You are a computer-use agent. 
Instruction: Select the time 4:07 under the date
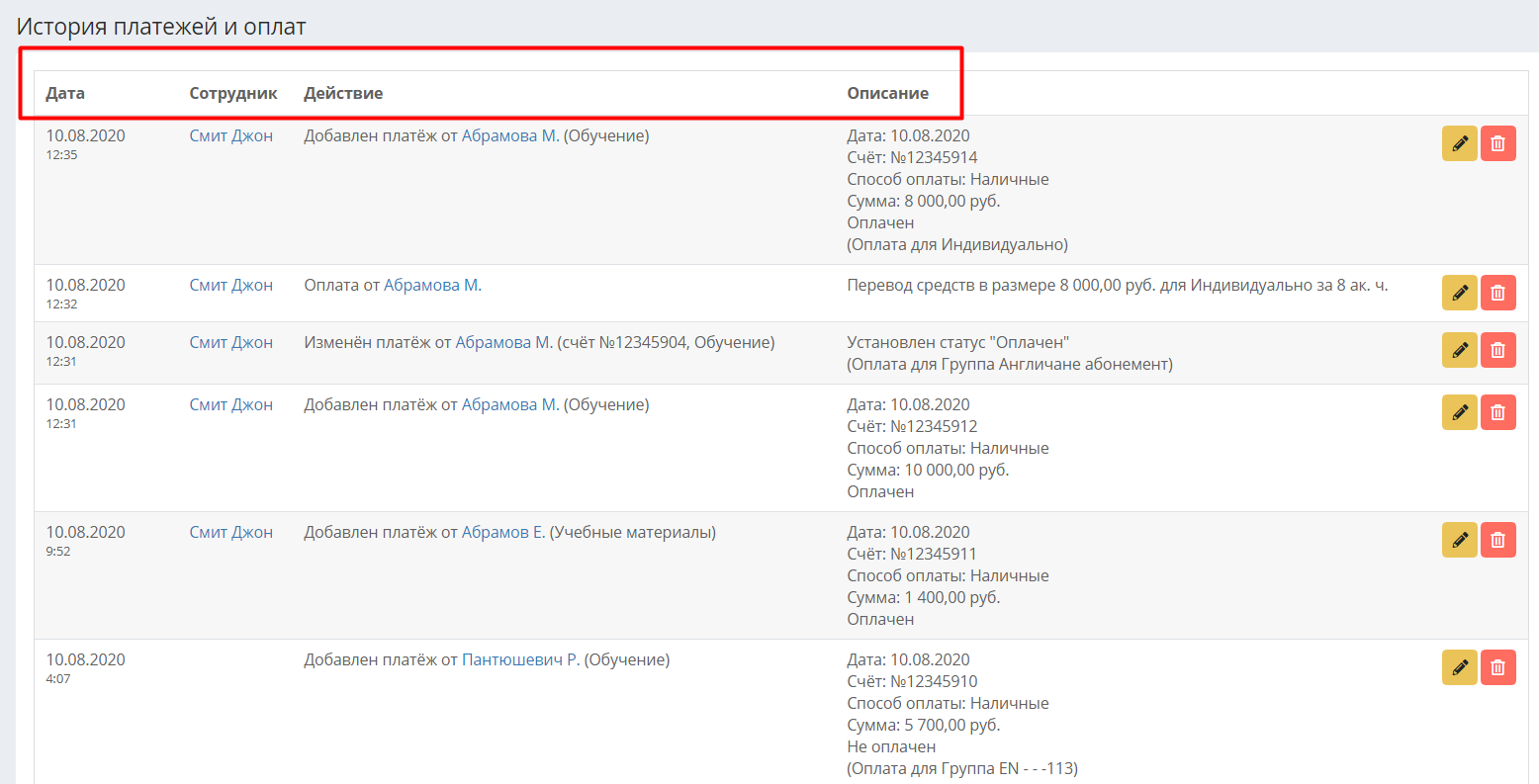[58, 679]
